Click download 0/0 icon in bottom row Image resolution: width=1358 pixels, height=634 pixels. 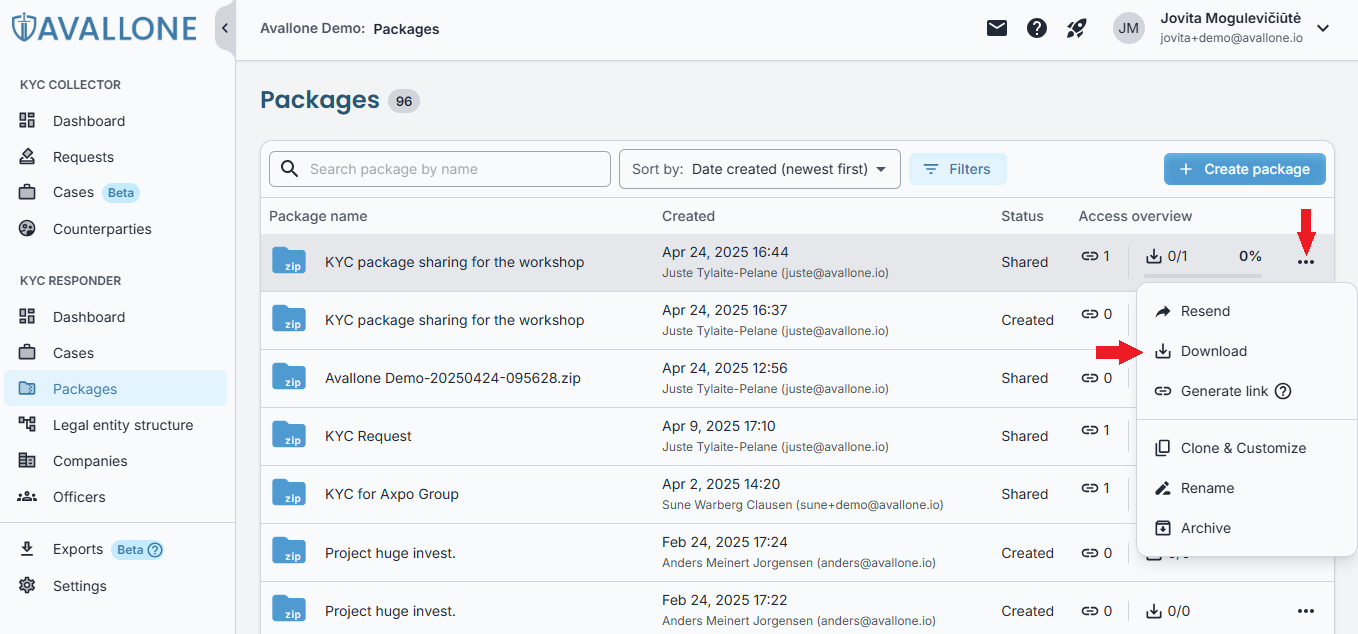coord(1153,611)
